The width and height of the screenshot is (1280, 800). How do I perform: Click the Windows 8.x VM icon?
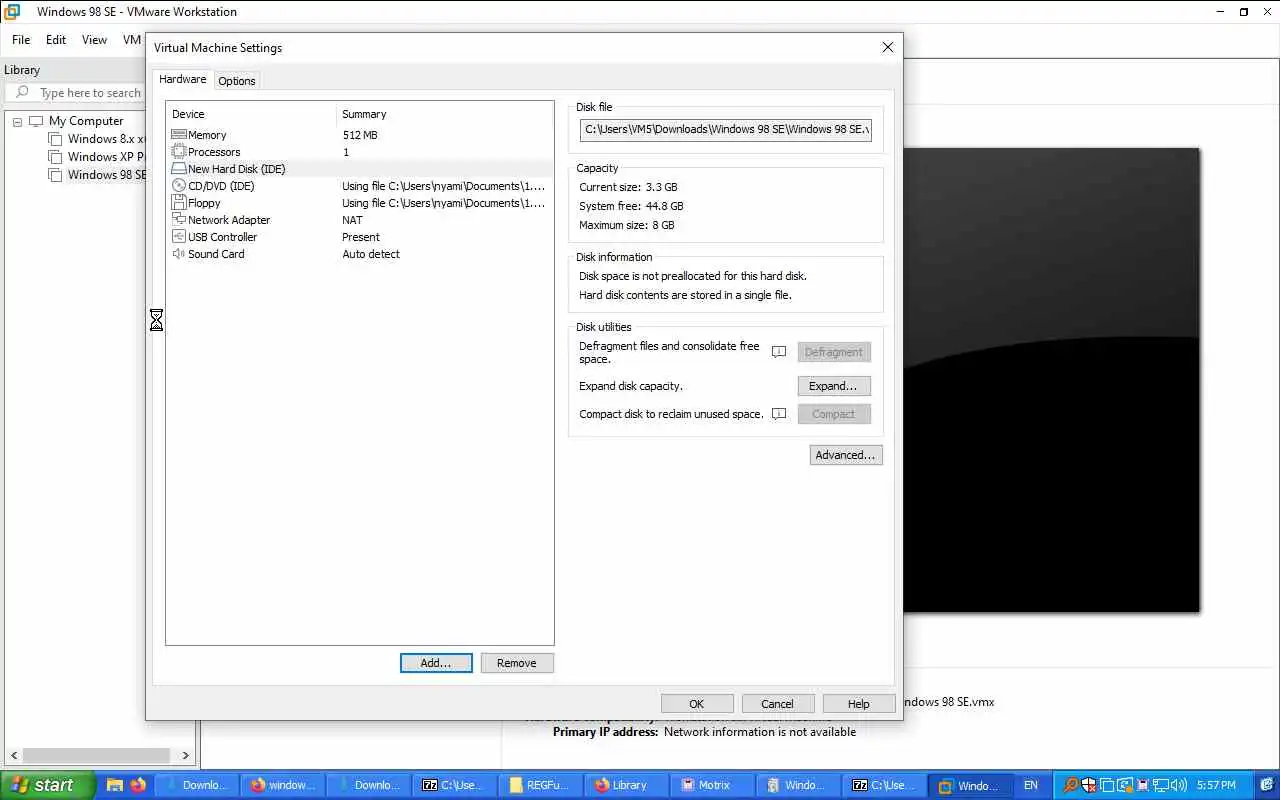point(56,139)
